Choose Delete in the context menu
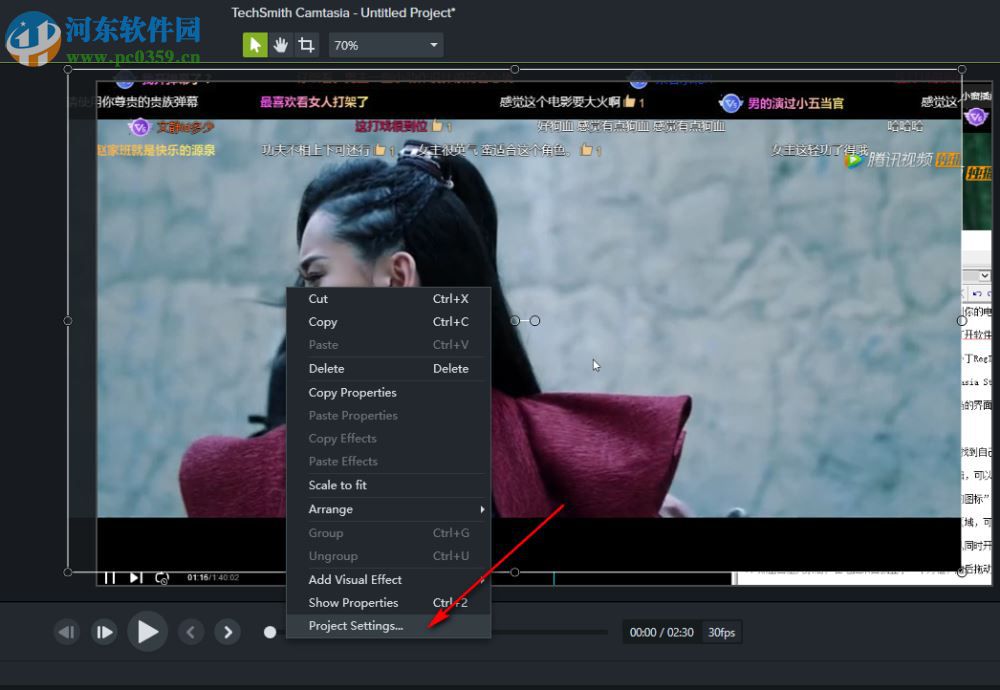 pyautogui.click(x=326, y=368)
